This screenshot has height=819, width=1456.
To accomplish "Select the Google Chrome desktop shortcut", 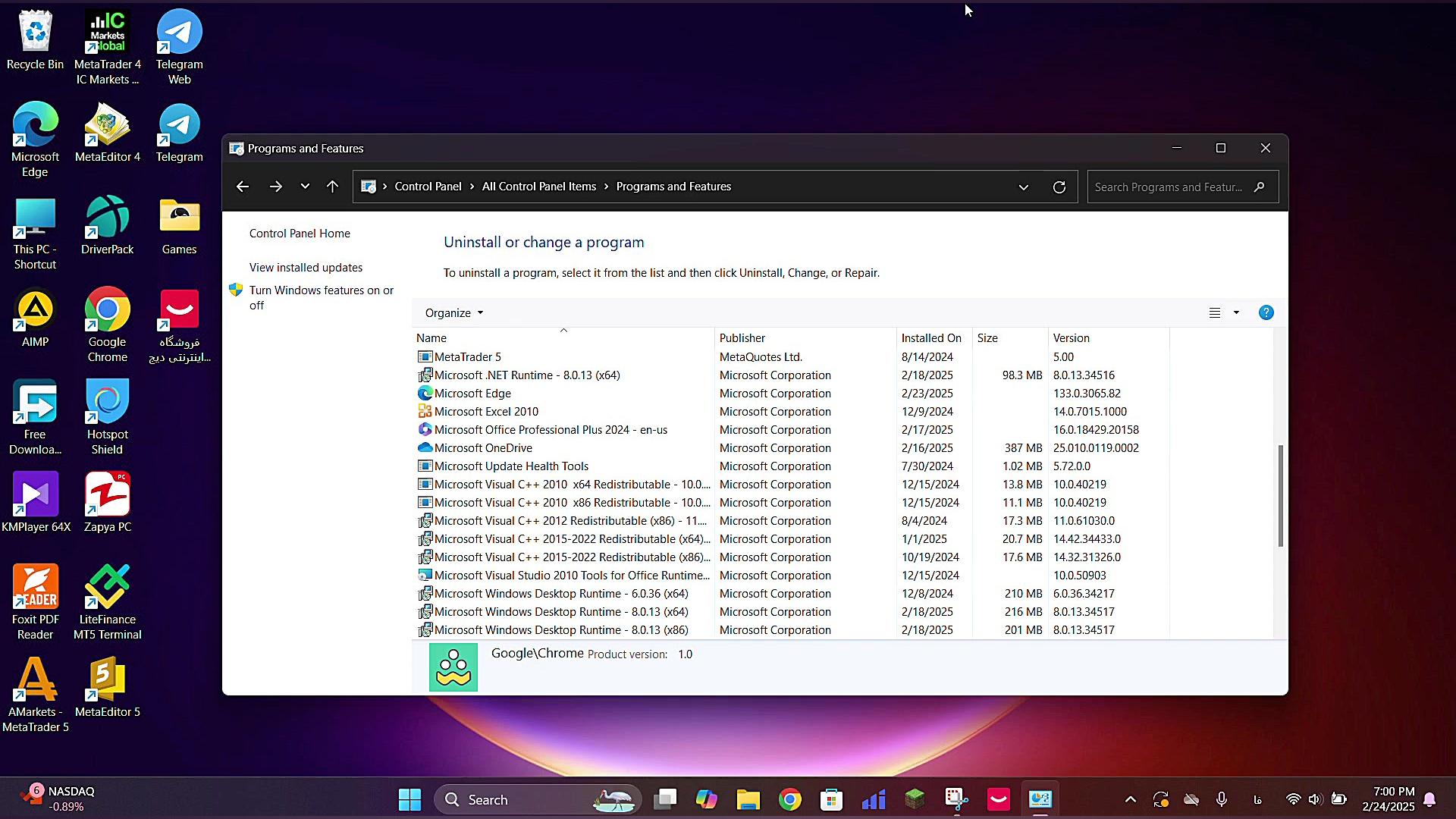I will click(107, 325).
